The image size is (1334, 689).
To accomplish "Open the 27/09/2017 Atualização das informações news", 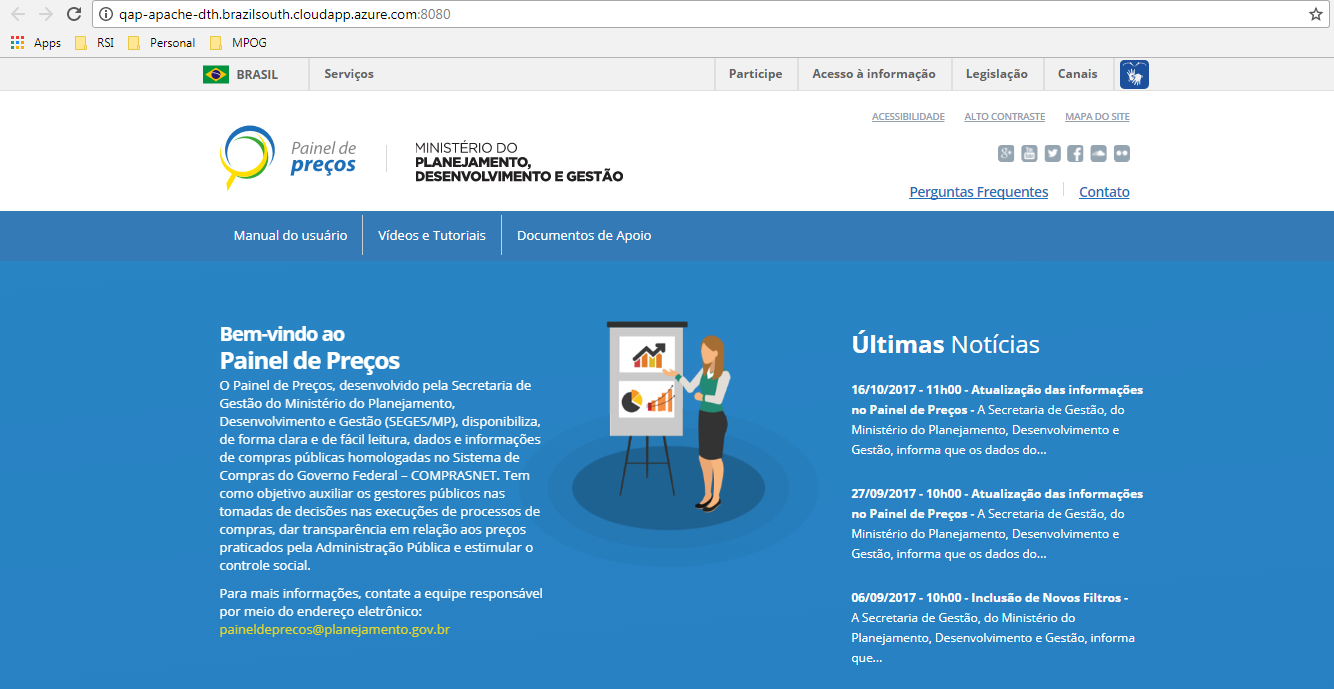I will click(997, 523).
